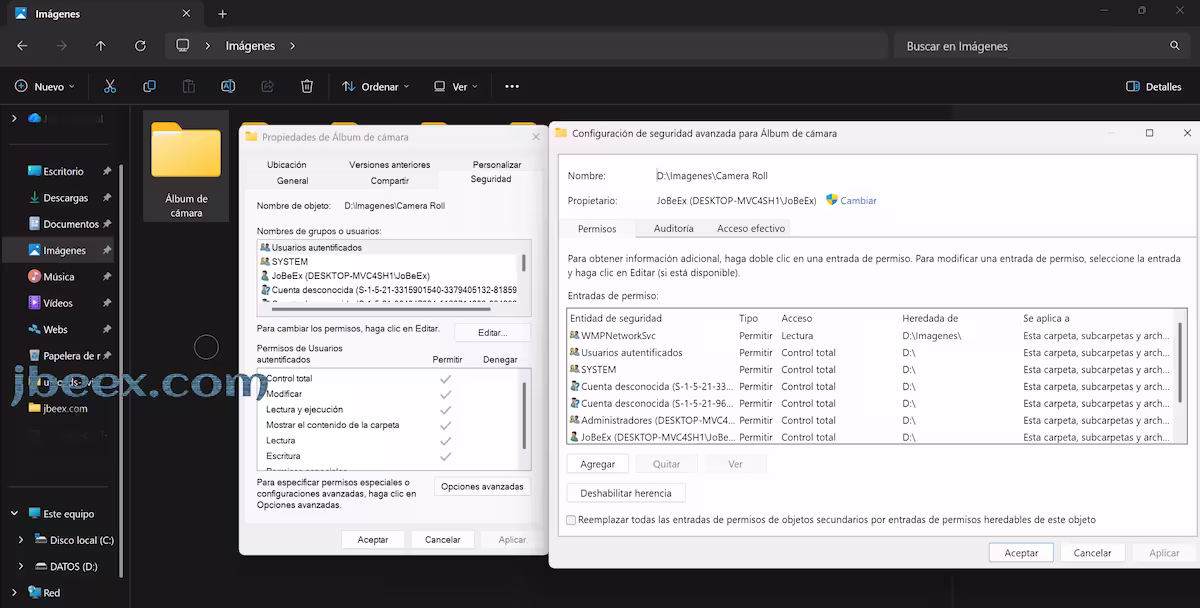
Task: Click the Cut scissors icon in toolbar
Action: click(x=110, y=87)
